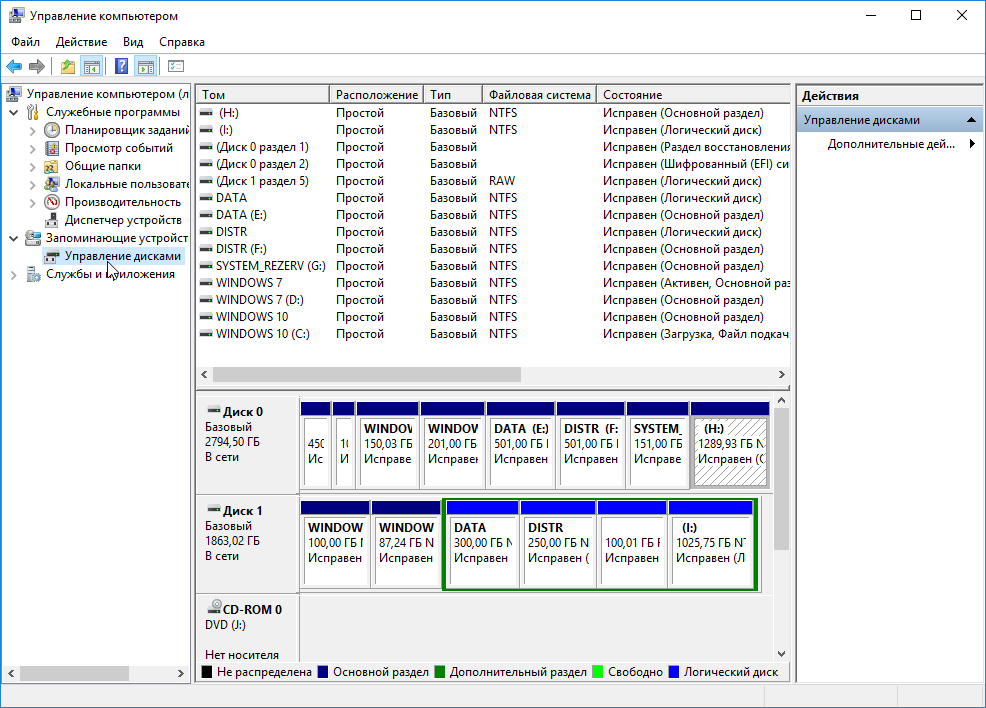Sort by the Том column header
This screenshot has width=986, height=708.
coord(263,94)
